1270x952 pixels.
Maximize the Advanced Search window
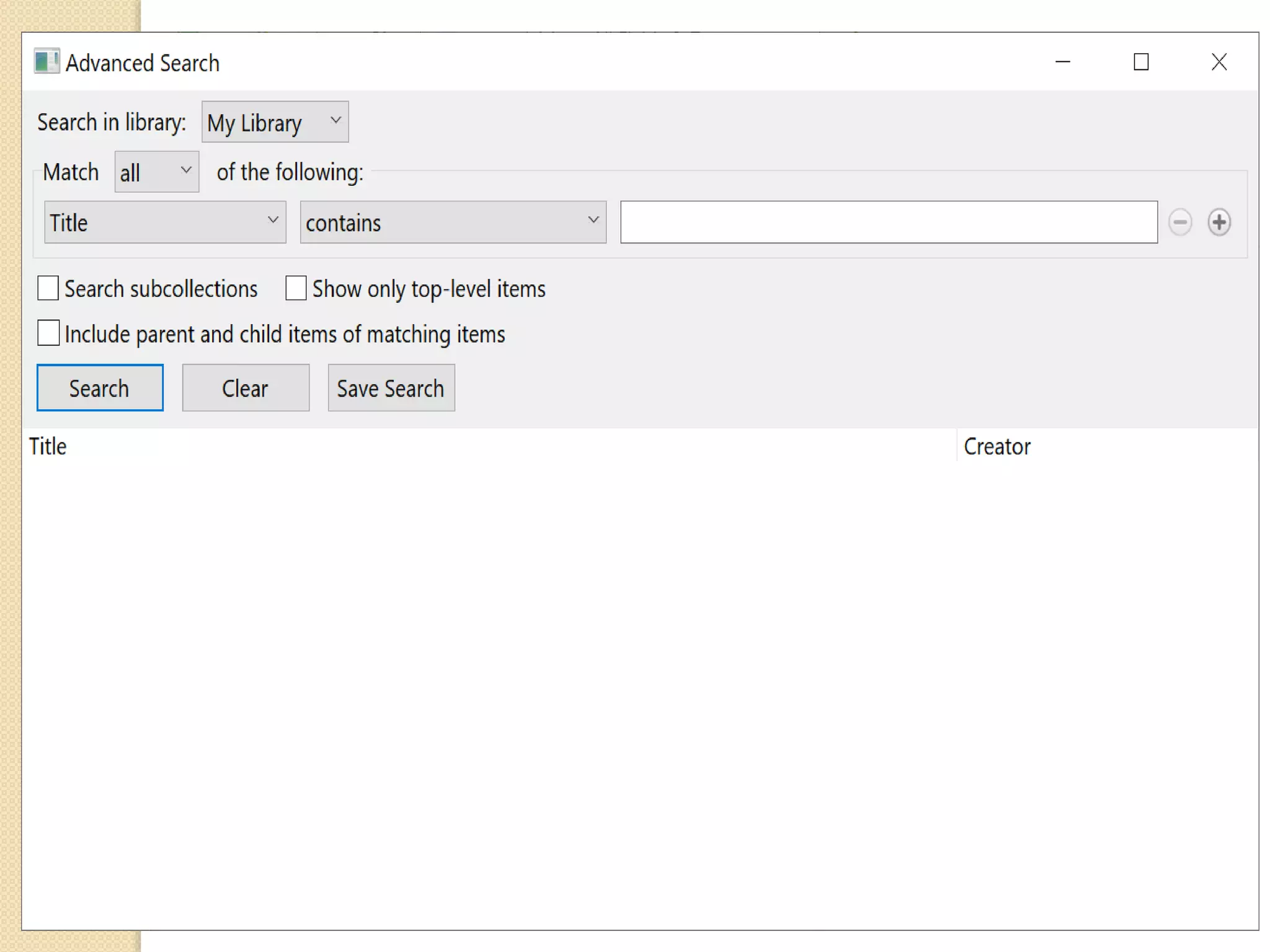[1141, 62]
